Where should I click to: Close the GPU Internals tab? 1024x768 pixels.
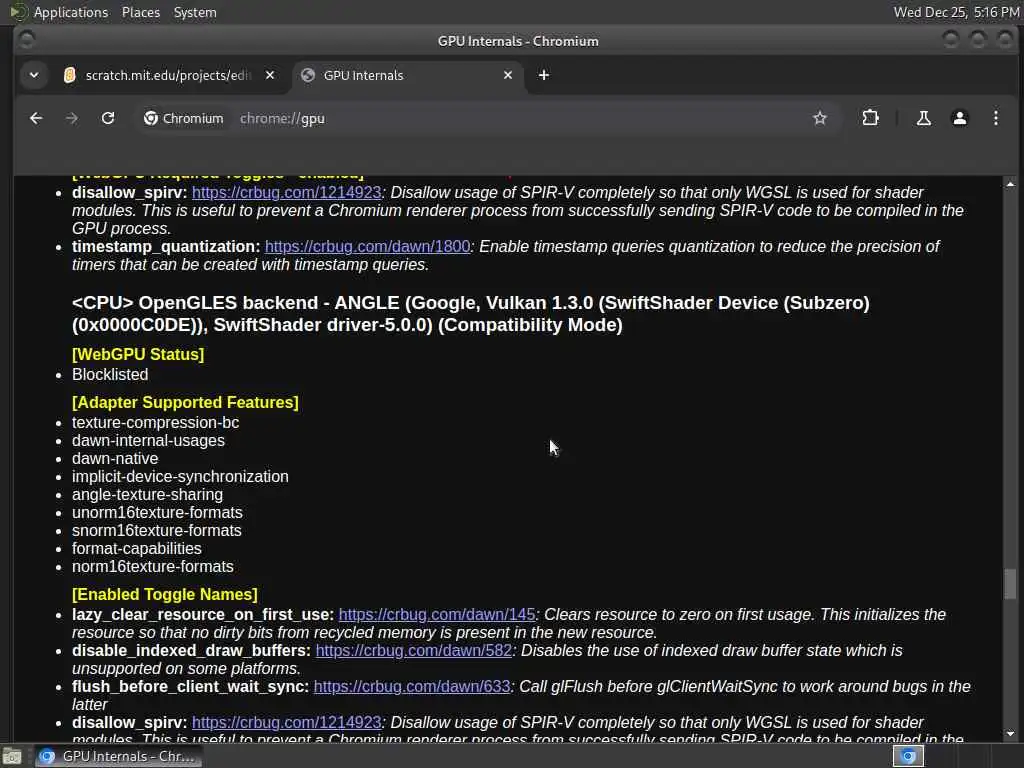point(507,75)
